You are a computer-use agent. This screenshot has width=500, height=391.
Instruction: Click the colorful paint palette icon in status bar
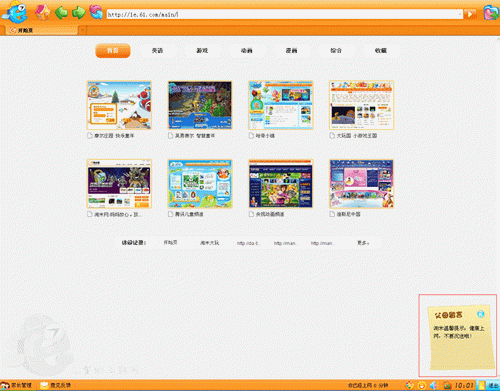(x=410, y=385)
